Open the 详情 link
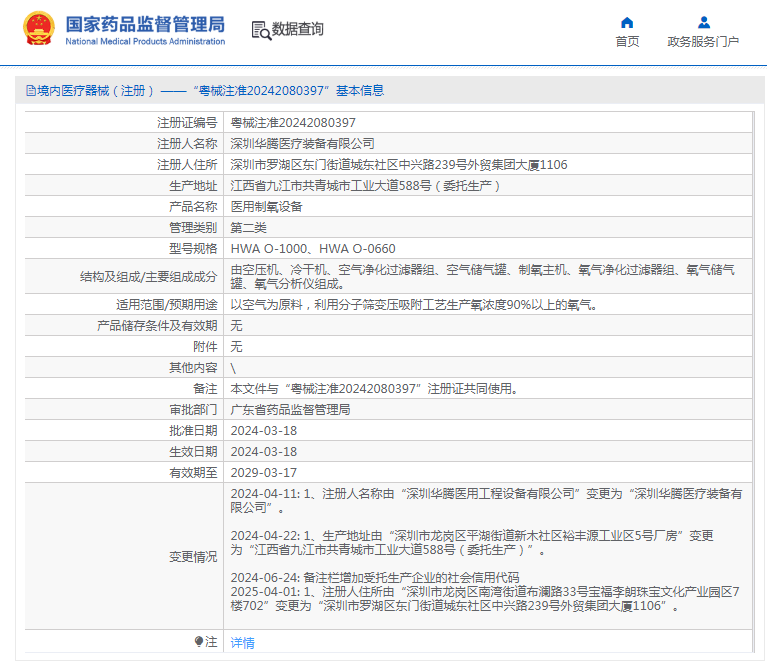Viewport: 767px width, 664px height. tap(242, 642)
